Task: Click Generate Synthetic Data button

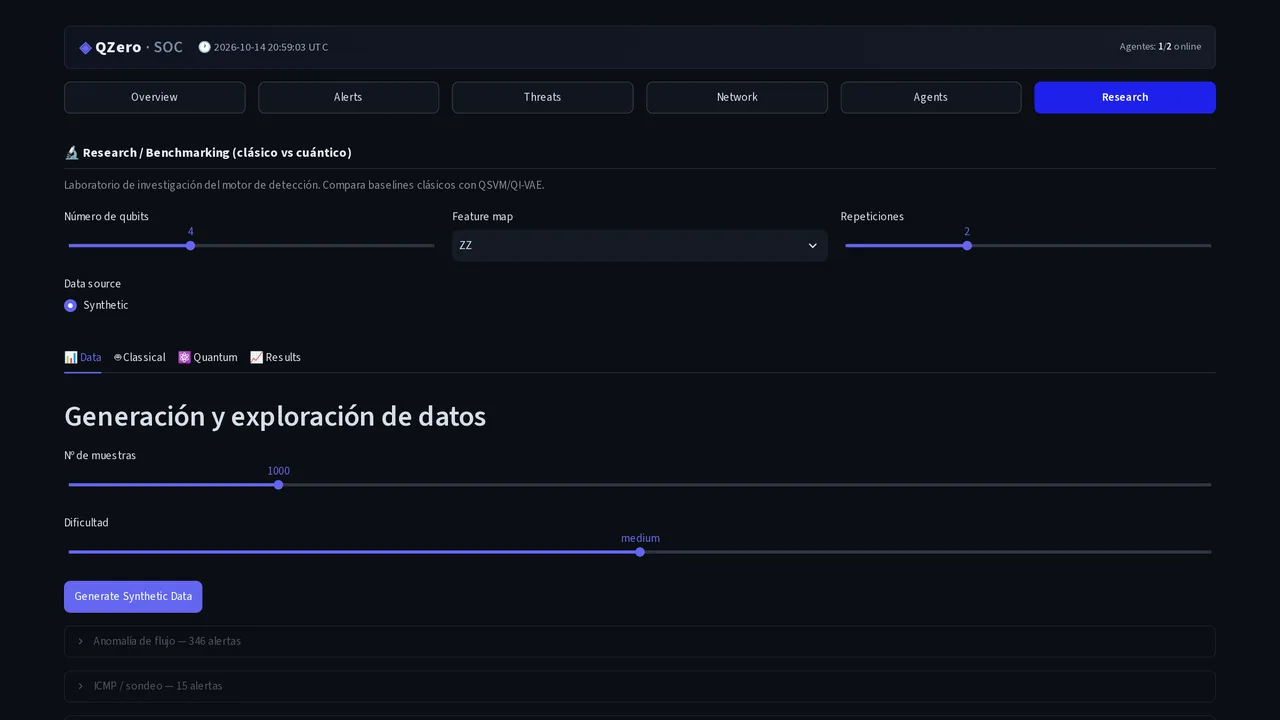Action: click(x=133, y=597)
